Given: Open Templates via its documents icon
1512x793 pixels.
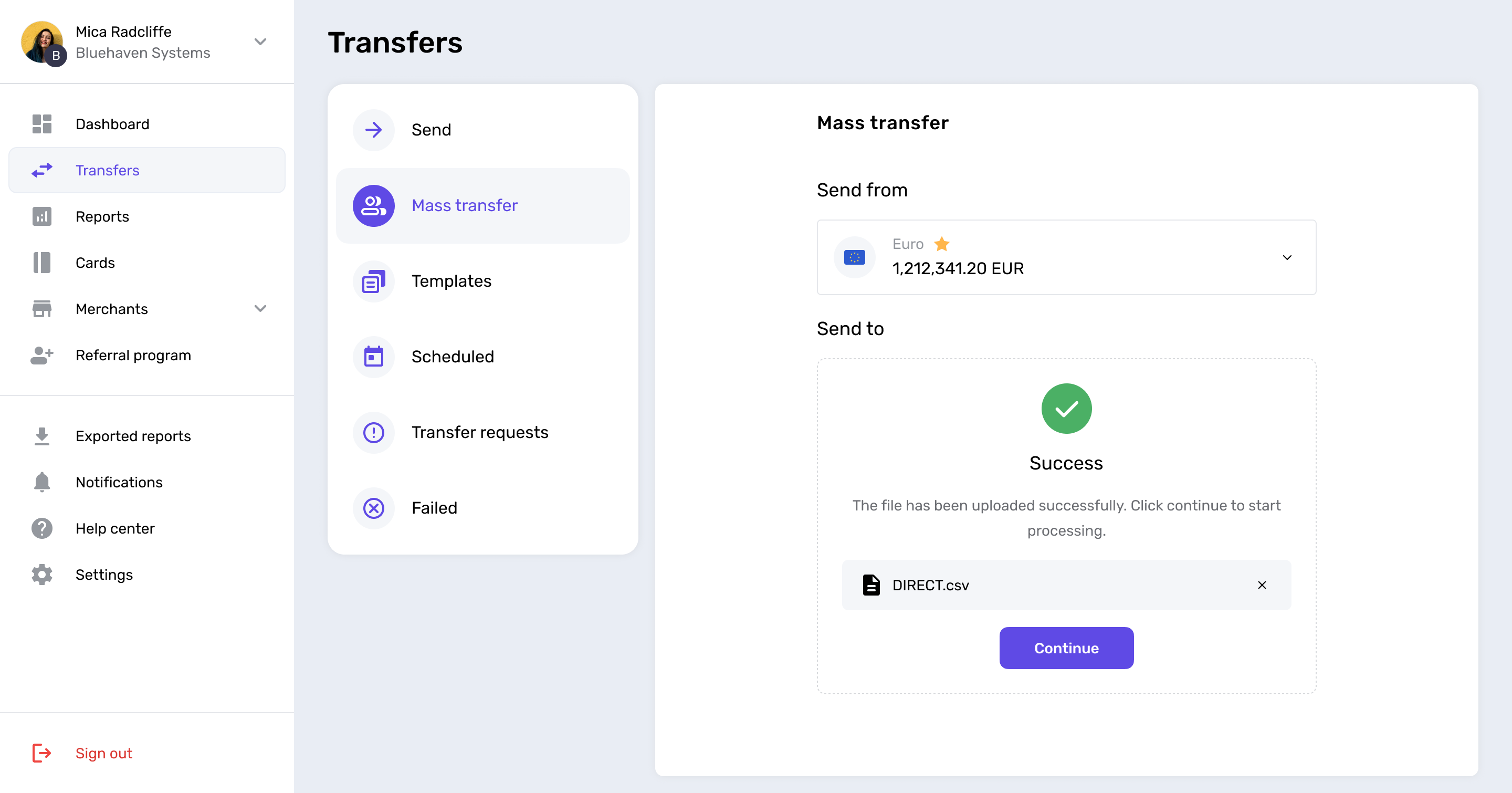Looking at the screenshot, I should click(373, 281).
